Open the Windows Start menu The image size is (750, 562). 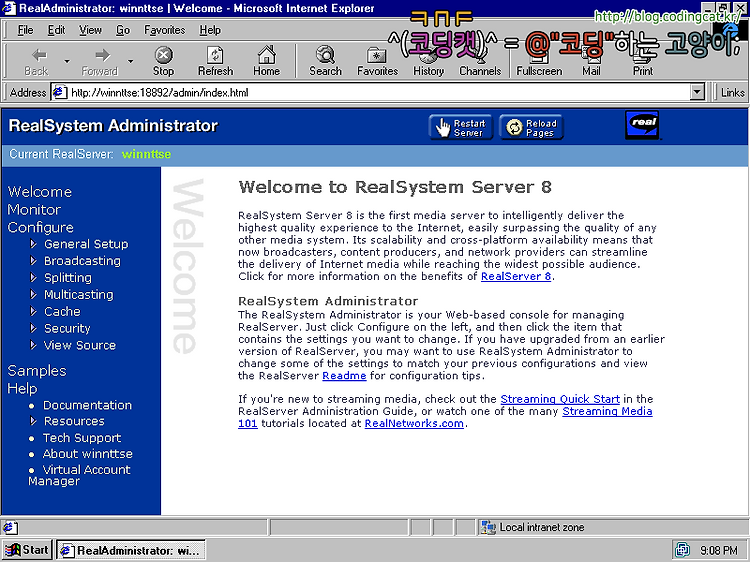point(26,550)
